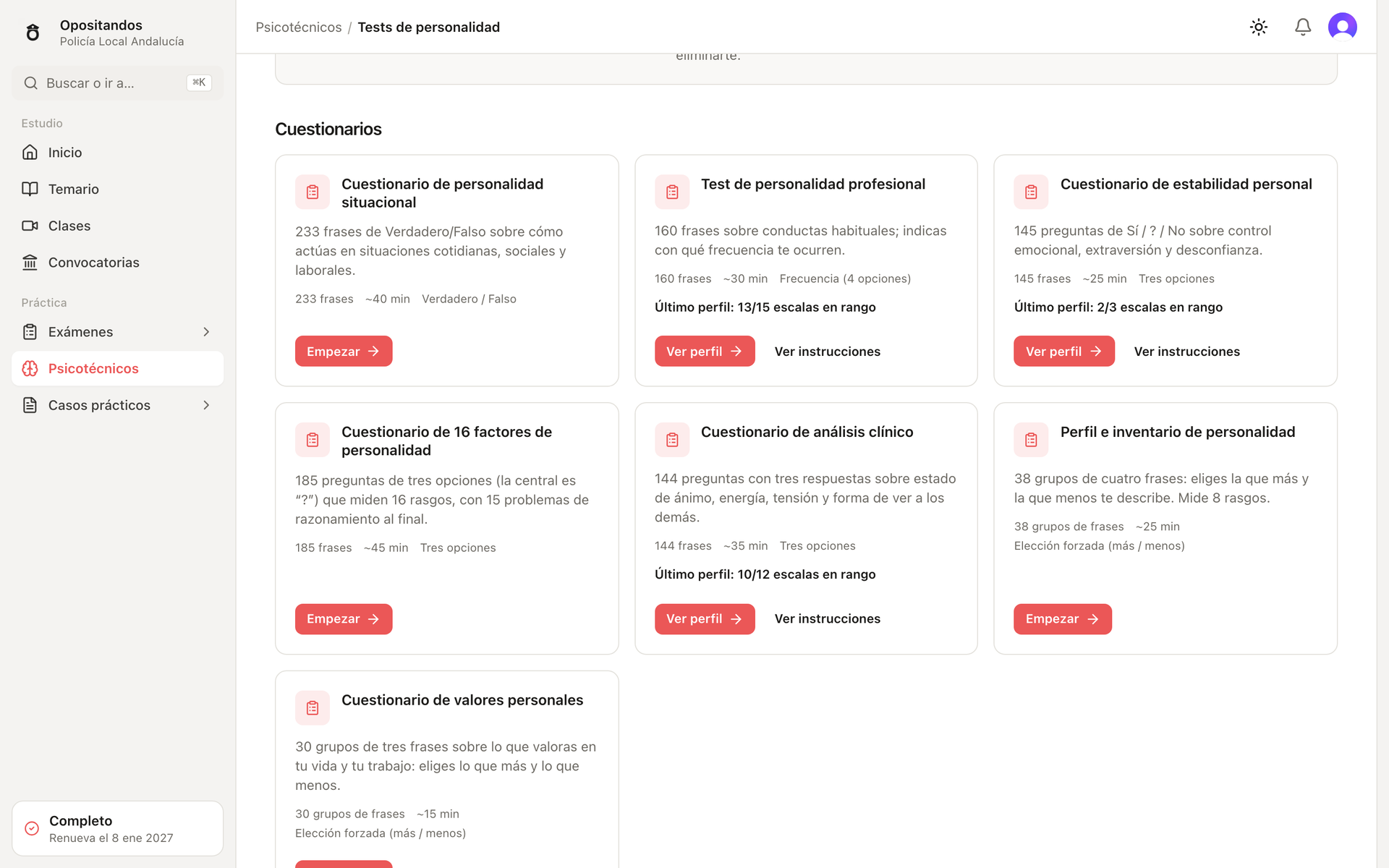
Task: Go to Convocatorias in sidebar
Action: tap(117, 263)
